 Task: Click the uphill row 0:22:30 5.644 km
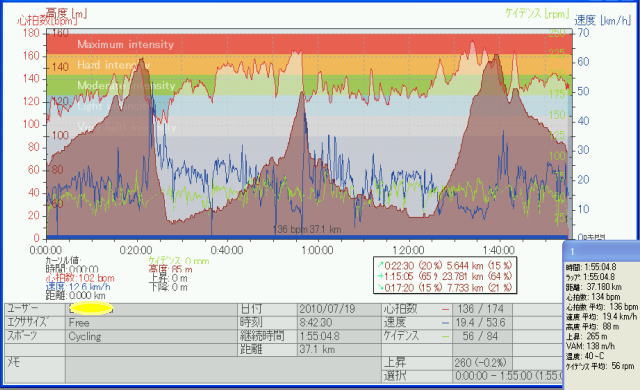tap(445, 266)
